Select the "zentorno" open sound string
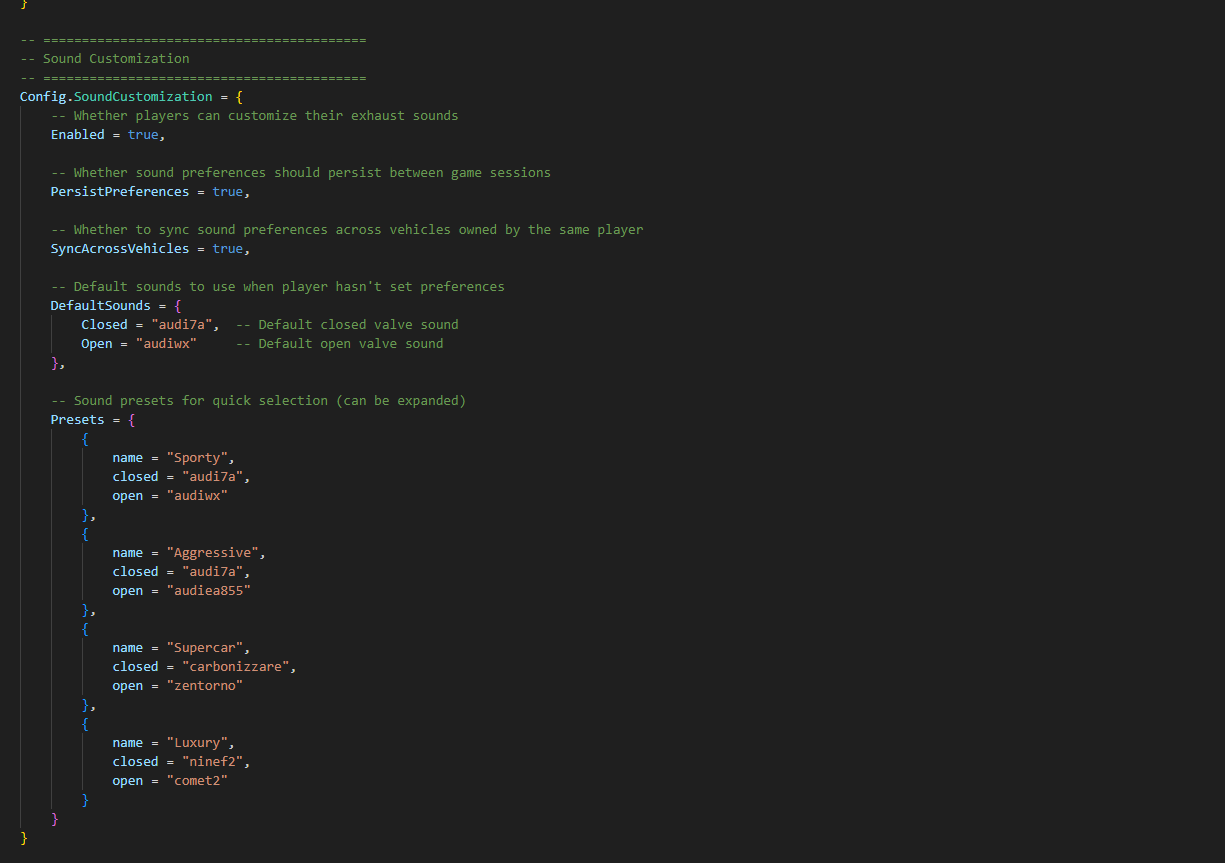 (205, 685)
